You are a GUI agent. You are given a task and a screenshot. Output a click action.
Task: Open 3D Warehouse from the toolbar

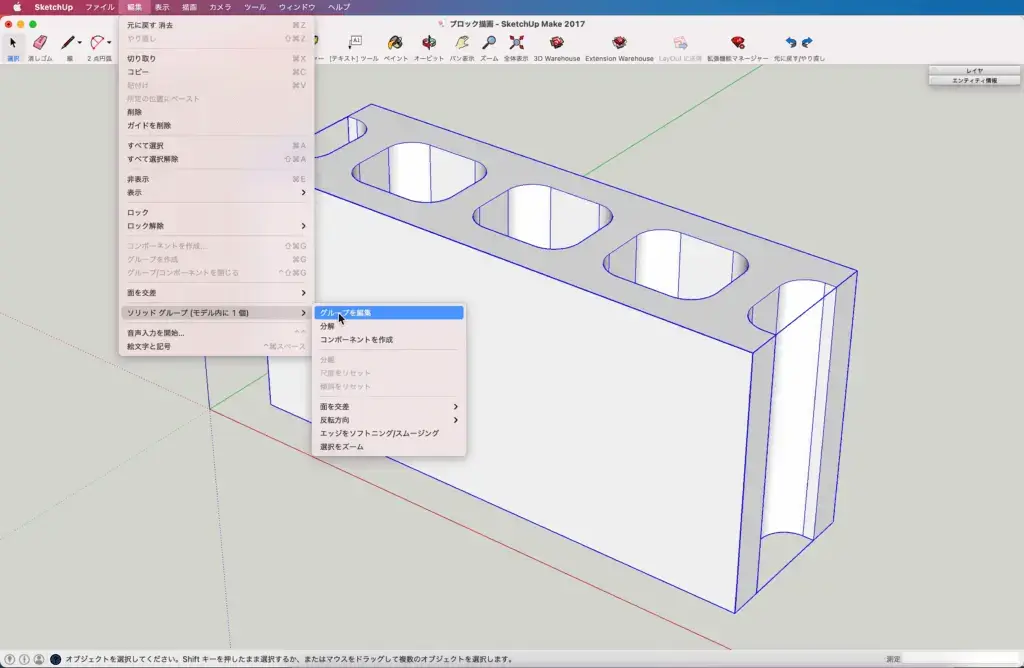(x=556, y=44)
